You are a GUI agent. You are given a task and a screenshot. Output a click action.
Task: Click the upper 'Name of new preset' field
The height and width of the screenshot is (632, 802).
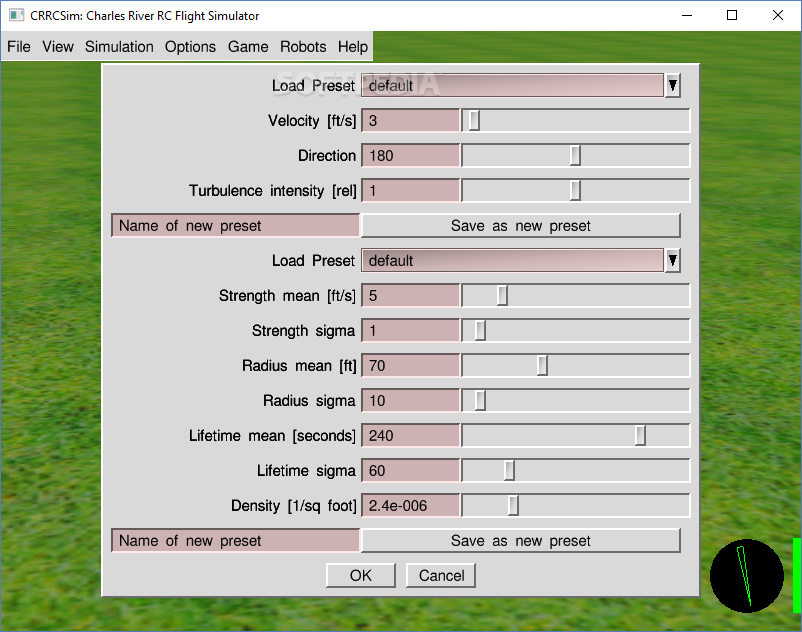coord(236,225)
